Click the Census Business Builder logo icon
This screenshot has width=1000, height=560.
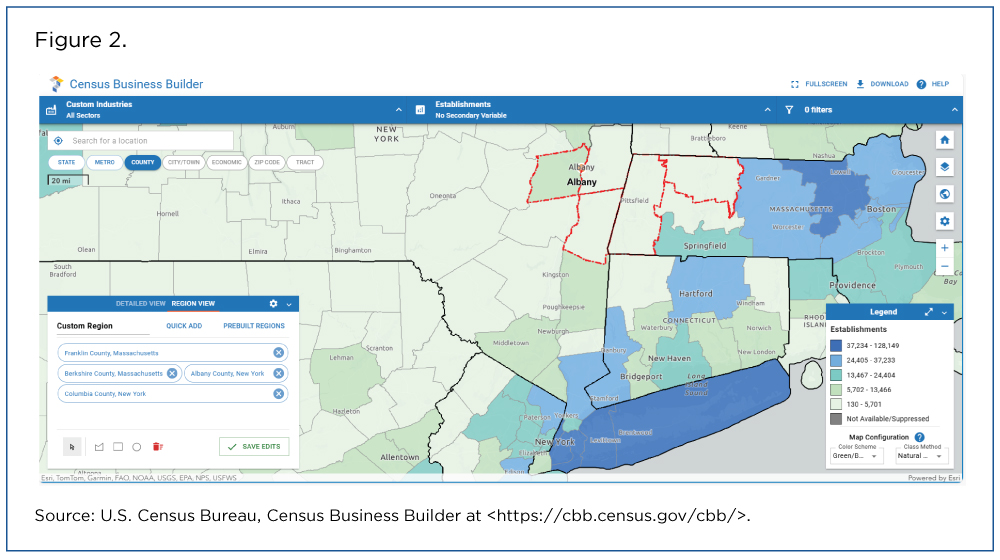pyautogui.click(x=56, y=84)
